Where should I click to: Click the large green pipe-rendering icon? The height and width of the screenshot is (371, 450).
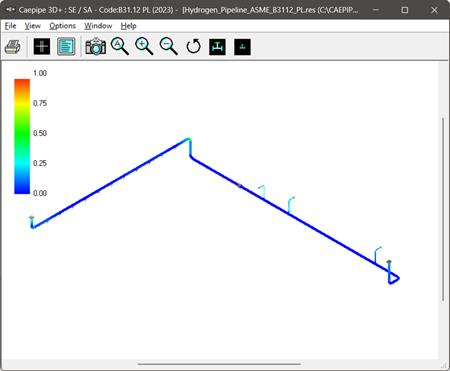[x=217, y=47]
